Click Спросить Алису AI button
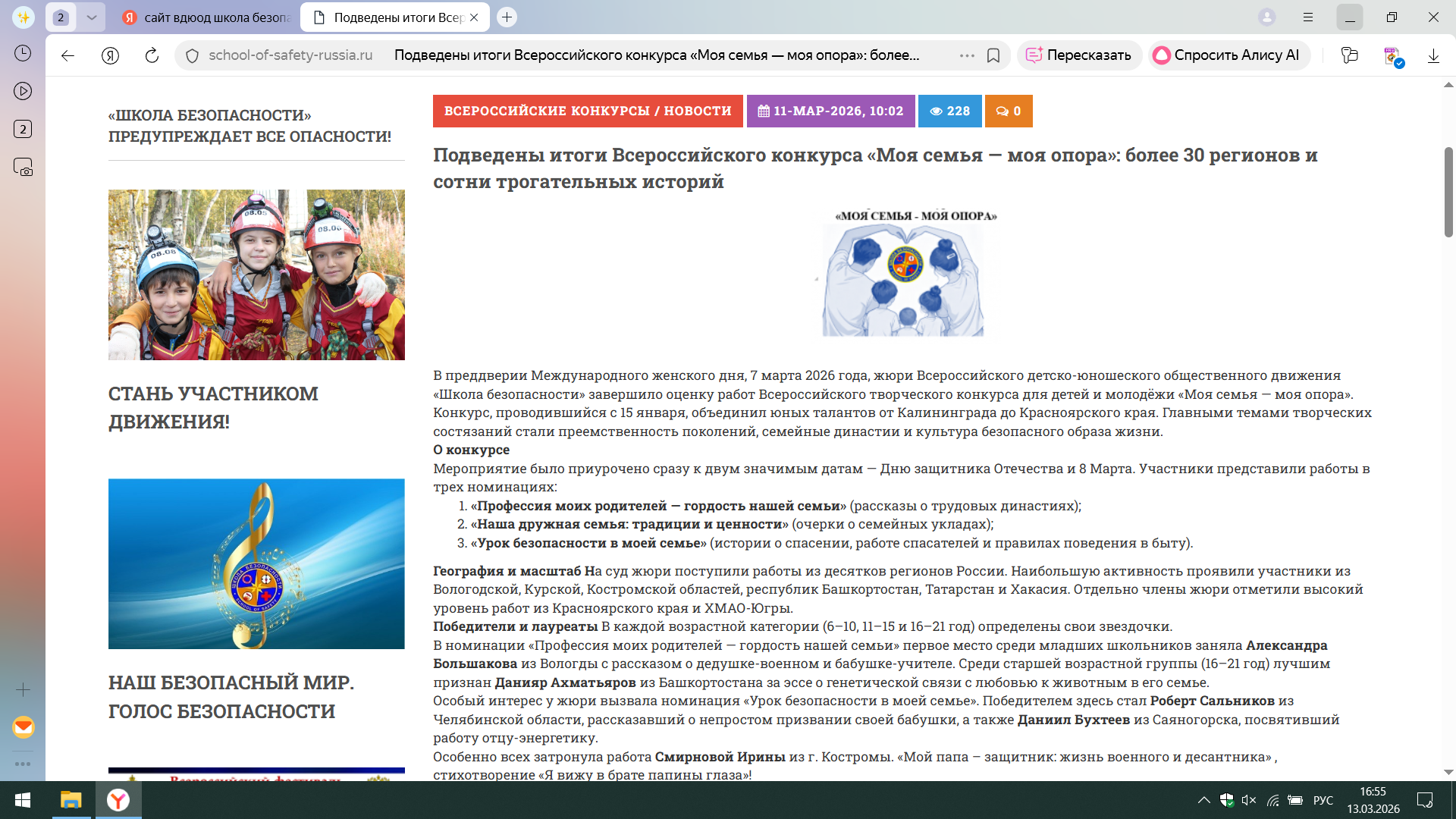The width and height of the screenshot is (1456, 819). point(1228,55)
